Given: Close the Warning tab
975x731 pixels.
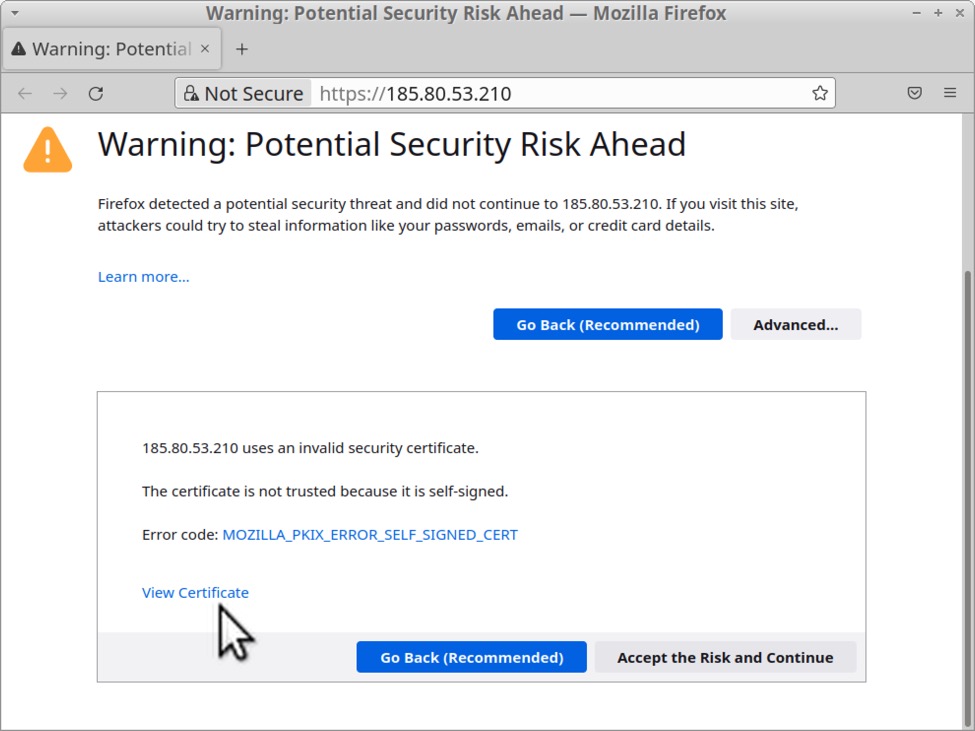Looking at the screenshot, I should coord(205,48).
